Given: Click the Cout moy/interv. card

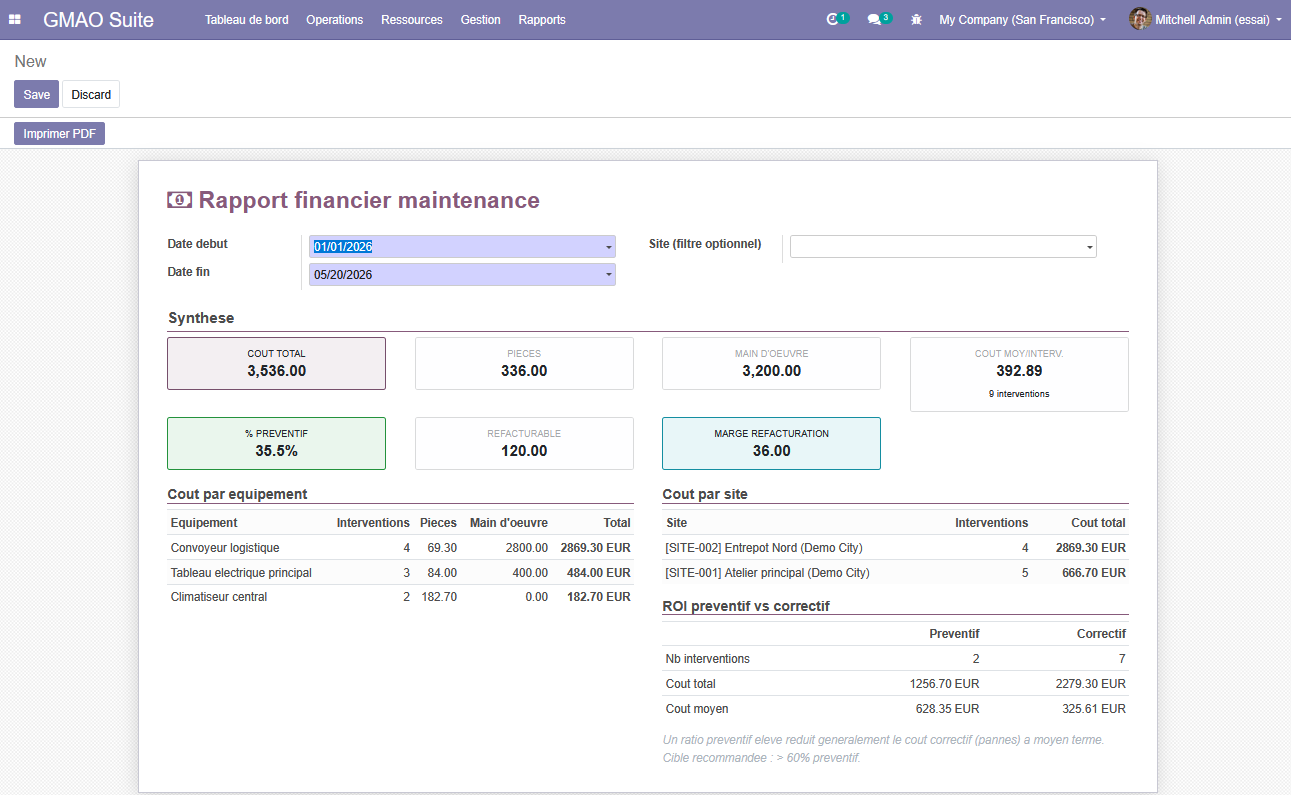Looking at the screenshot, I should tap(1019, 374).
